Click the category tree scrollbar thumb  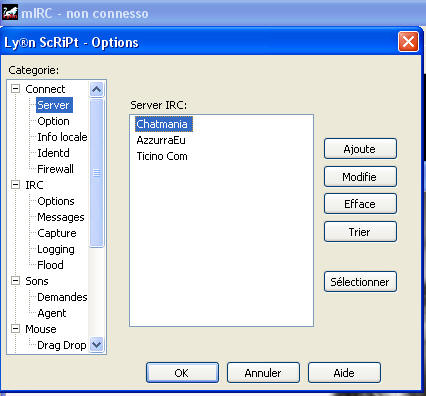click(x=97, y=173)
